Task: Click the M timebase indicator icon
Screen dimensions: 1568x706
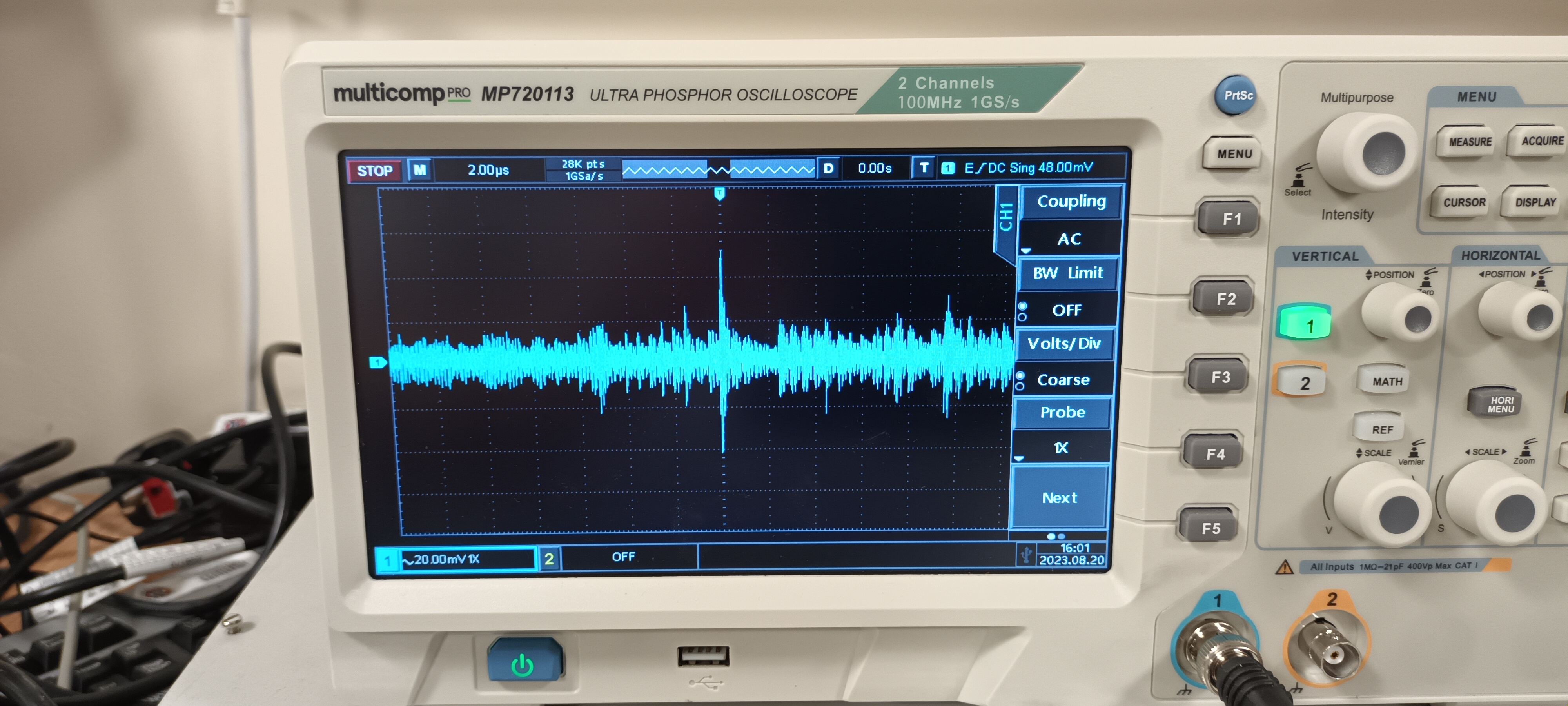Action: [x=420, y=170]
